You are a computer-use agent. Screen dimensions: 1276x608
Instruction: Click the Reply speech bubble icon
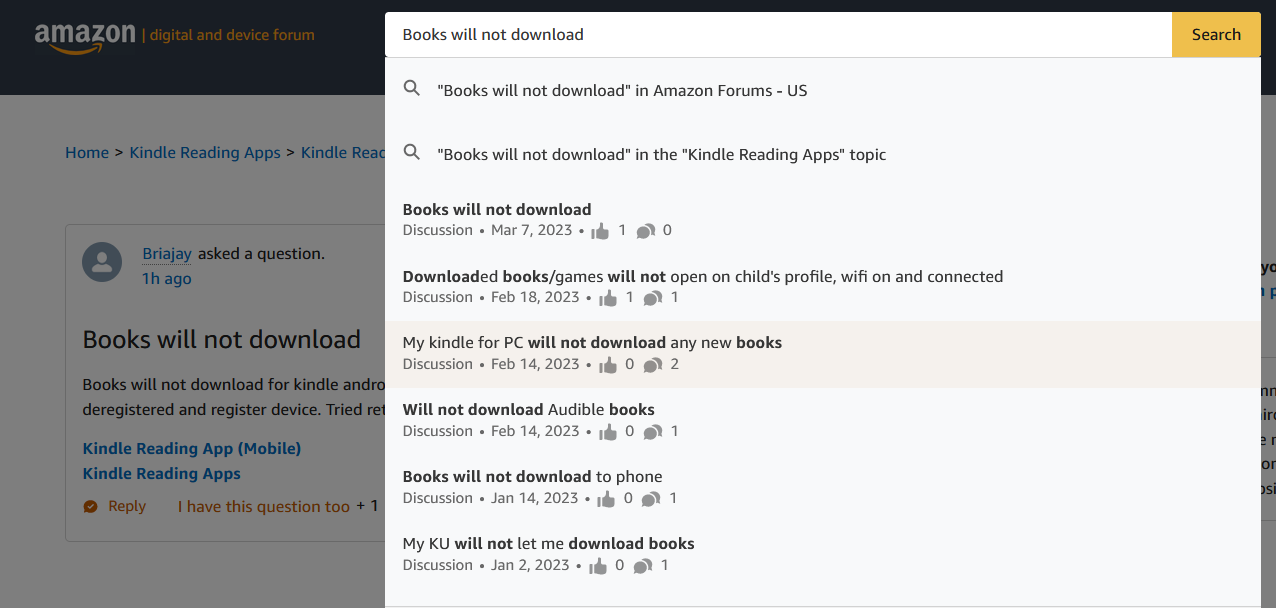[89, 506]
